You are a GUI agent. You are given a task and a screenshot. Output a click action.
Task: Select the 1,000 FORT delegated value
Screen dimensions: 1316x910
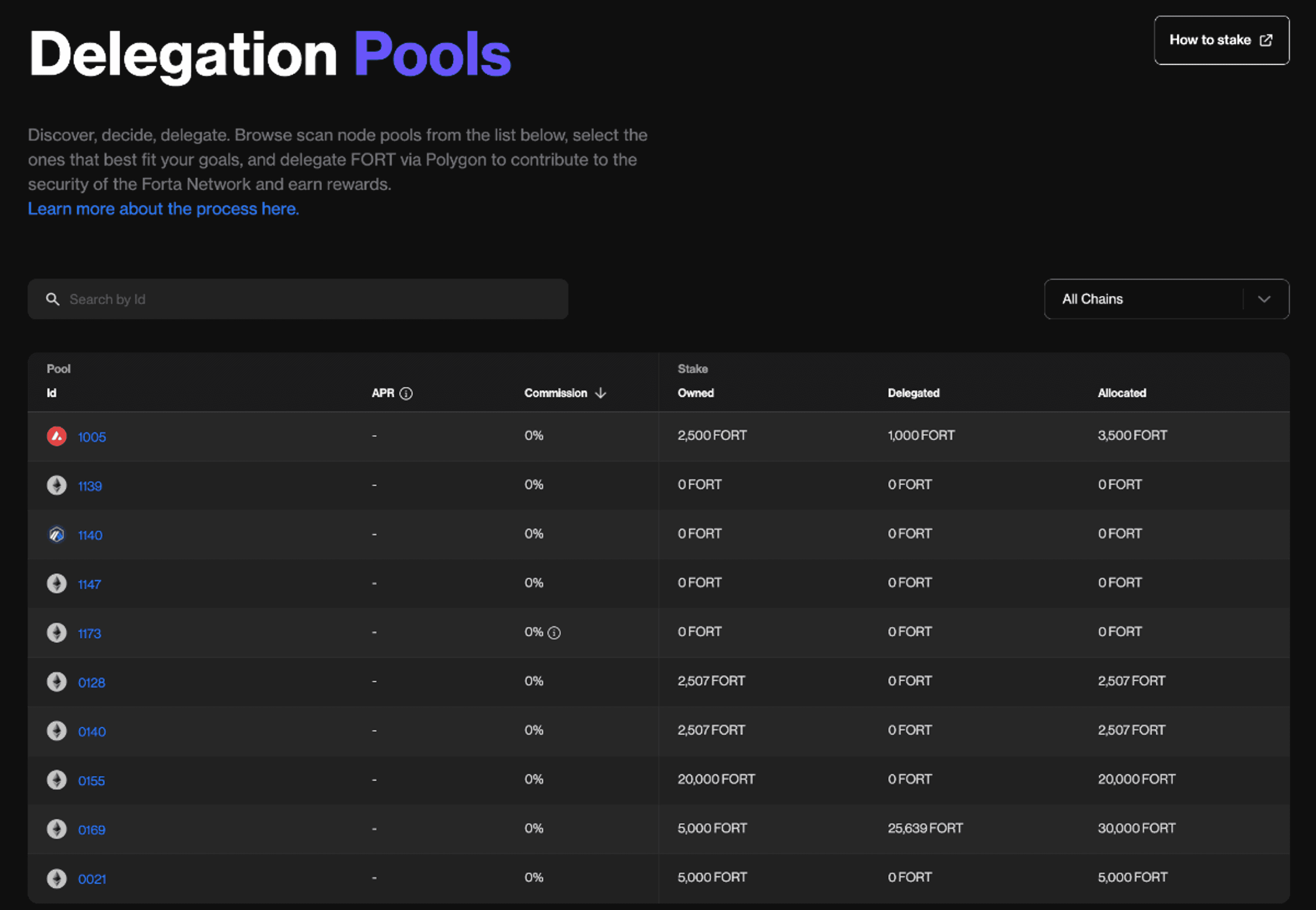point(921,435)
